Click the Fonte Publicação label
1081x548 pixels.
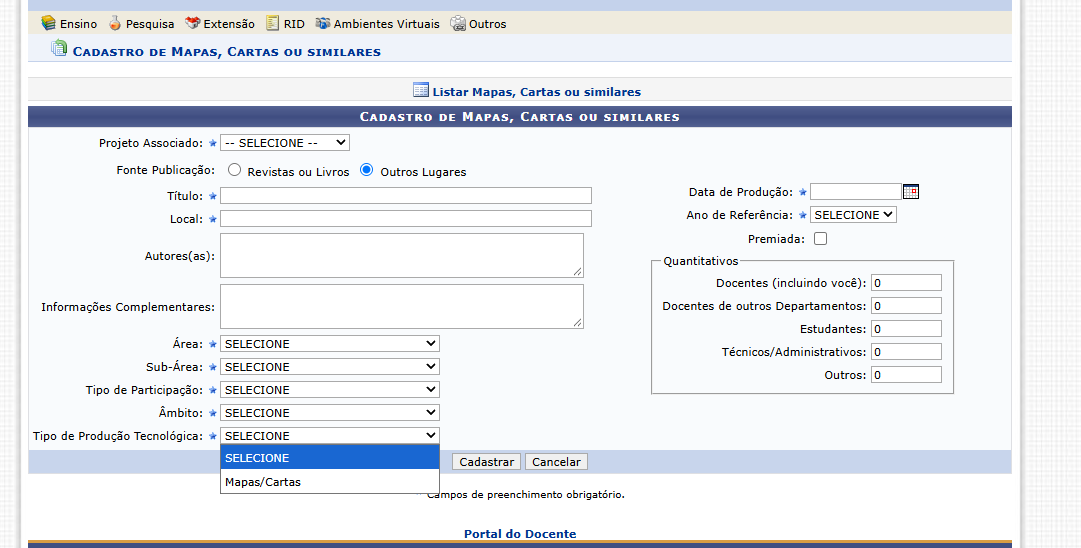click(x=165, y=170)
